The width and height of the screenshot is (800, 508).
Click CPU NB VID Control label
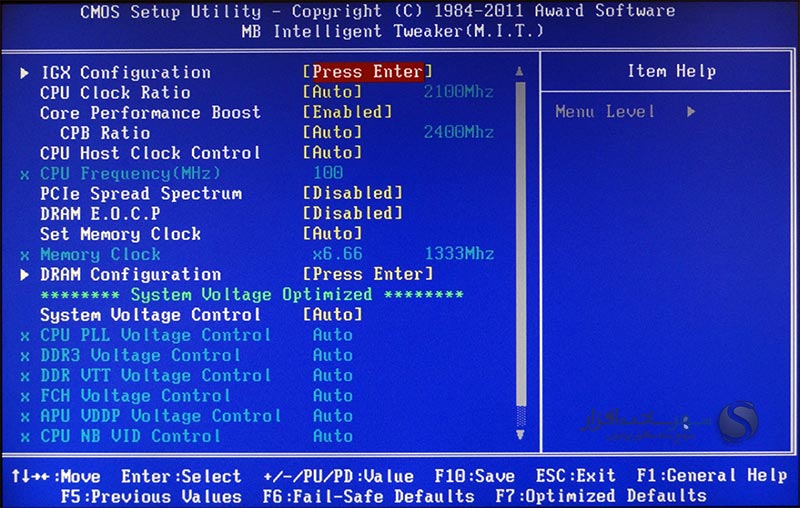[130, 436]
